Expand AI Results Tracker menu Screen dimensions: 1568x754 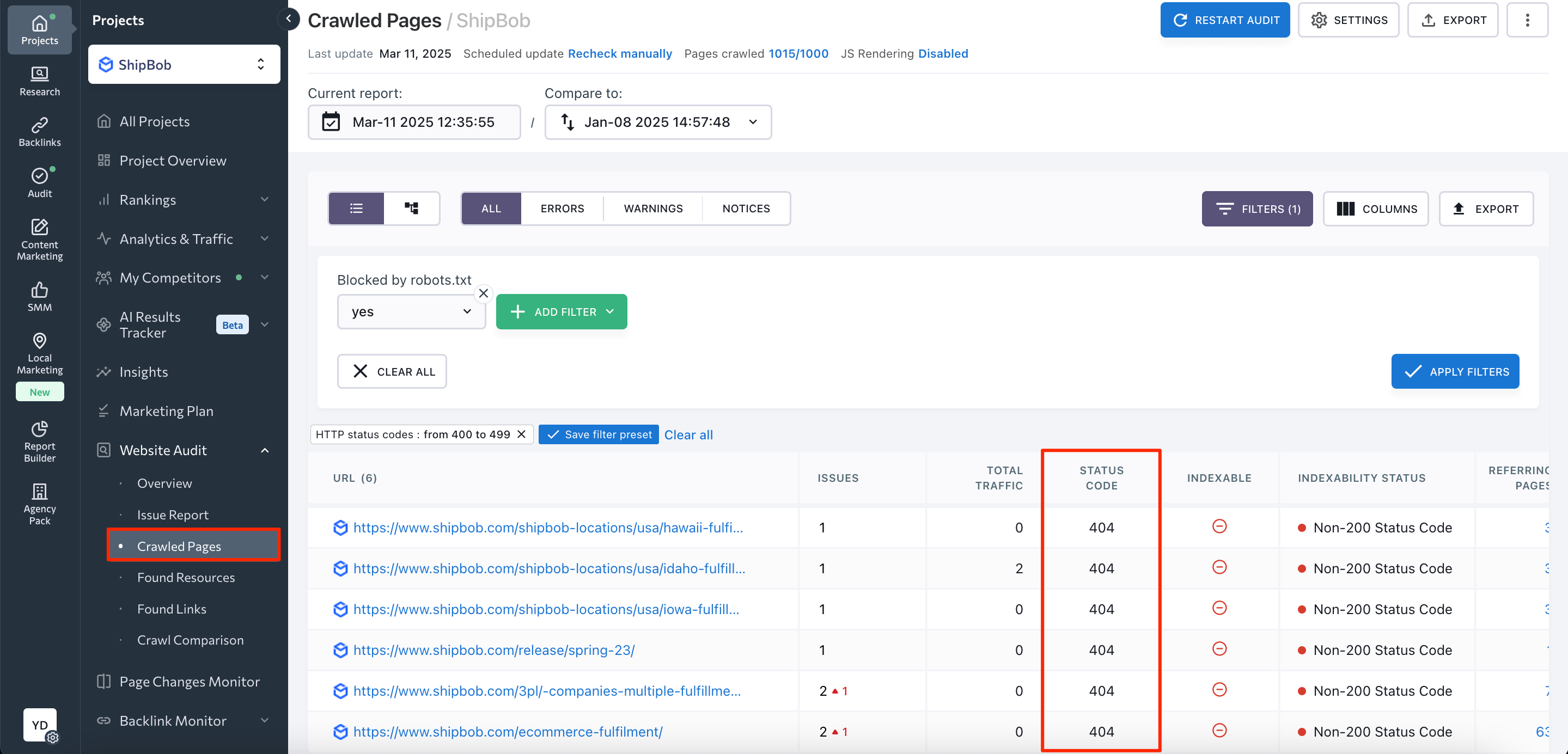click(x=264, y=324)
